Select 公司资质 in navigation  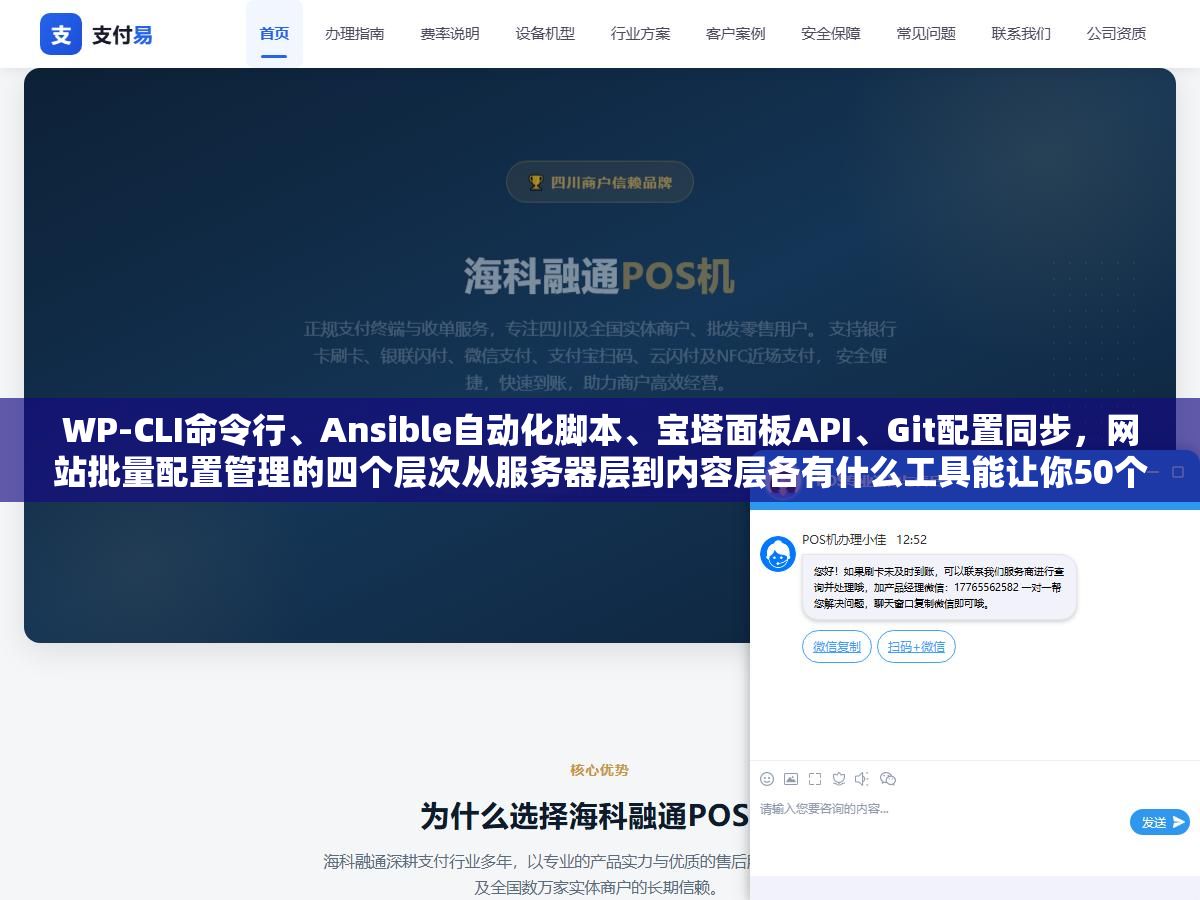[1117, 33]
